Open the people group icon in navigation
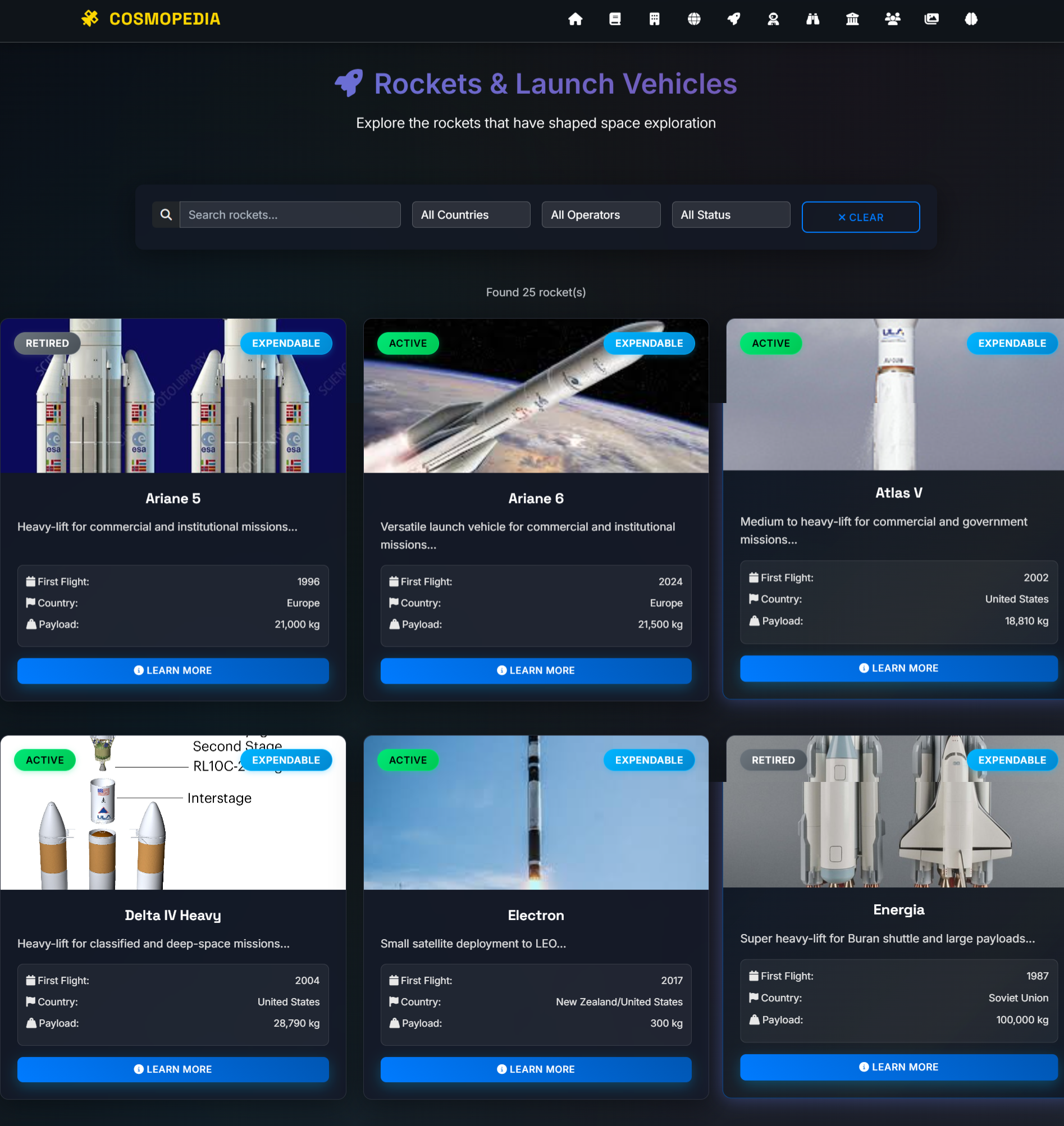Image resolution: width=1064 pixels, height=1126 pixels. [892, 19]
